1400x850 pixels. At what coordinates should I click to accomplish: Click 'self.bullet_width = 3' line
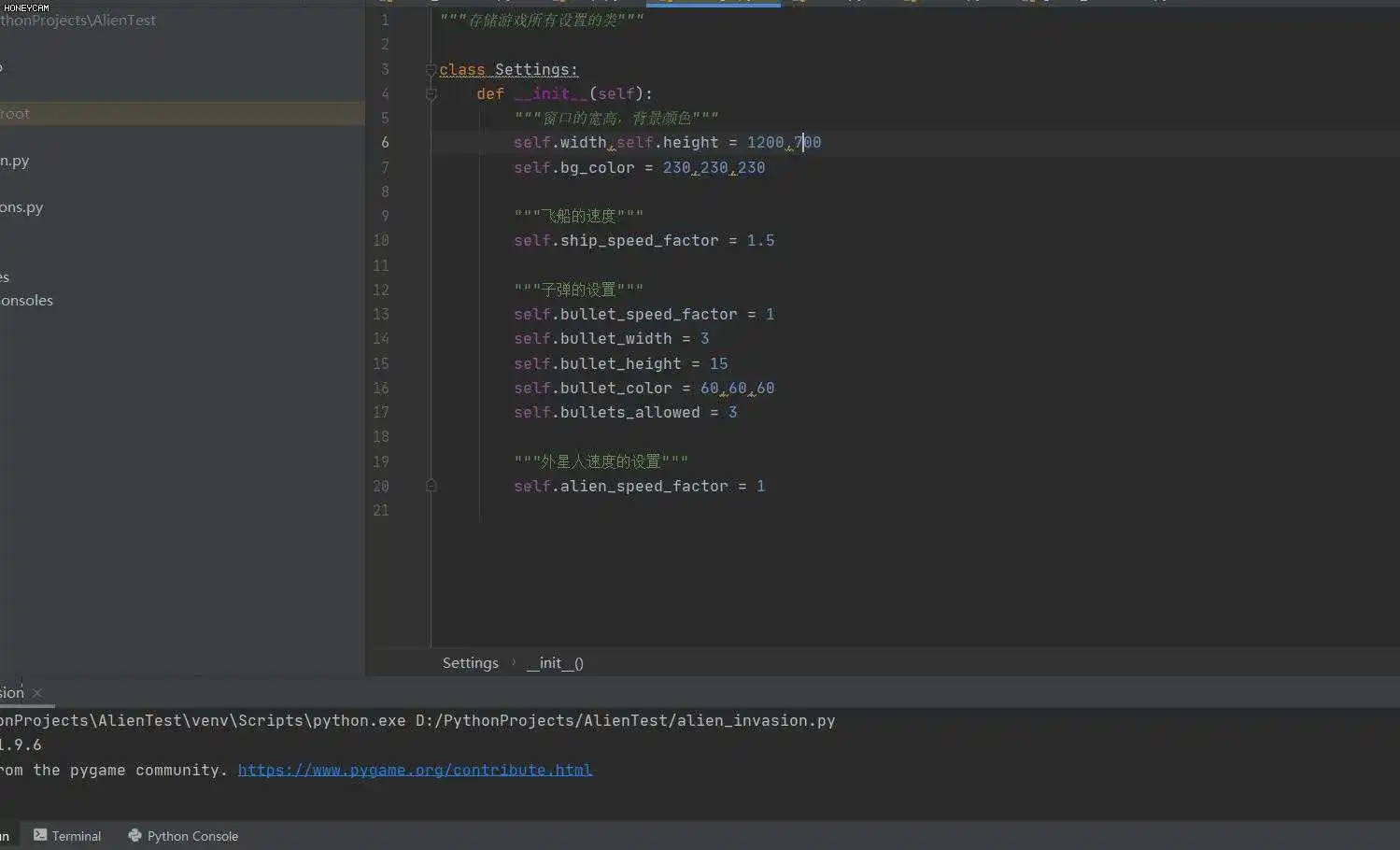(x=611, y=339)
